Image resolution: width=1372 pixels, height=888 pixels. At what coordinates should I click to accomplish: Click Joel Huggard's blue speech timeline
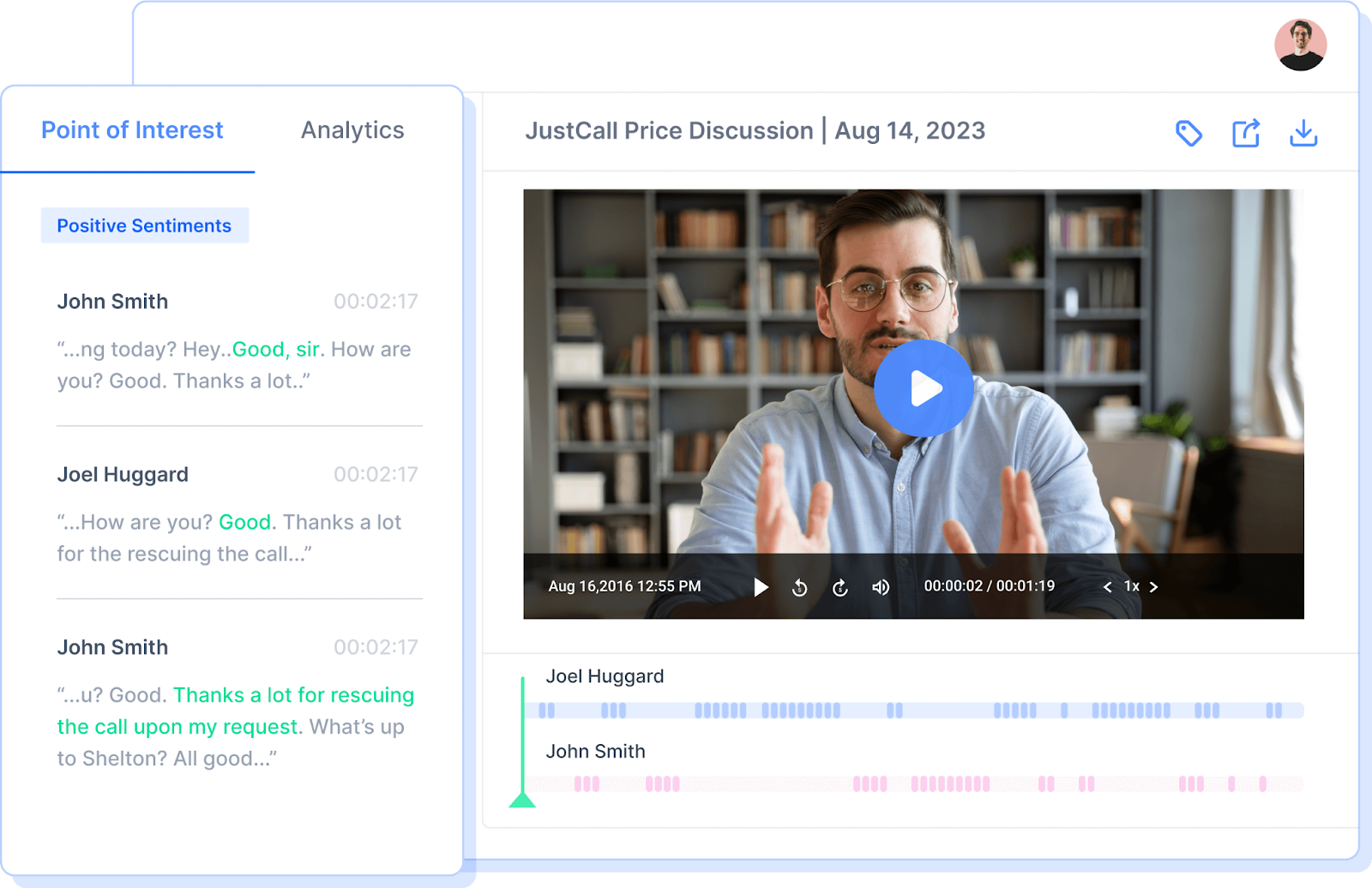[914, 711]
